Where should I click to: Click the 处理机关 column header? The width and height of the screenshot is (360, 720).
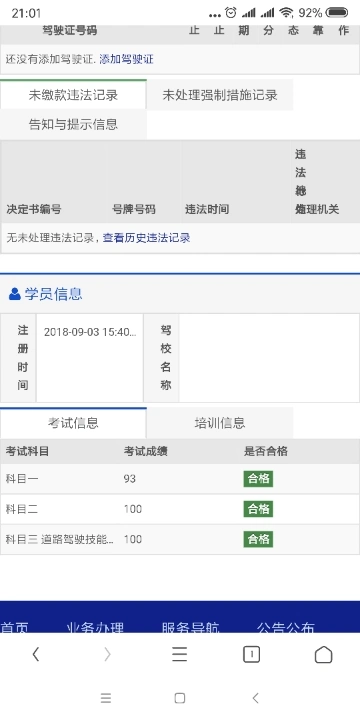pos(317,209)
